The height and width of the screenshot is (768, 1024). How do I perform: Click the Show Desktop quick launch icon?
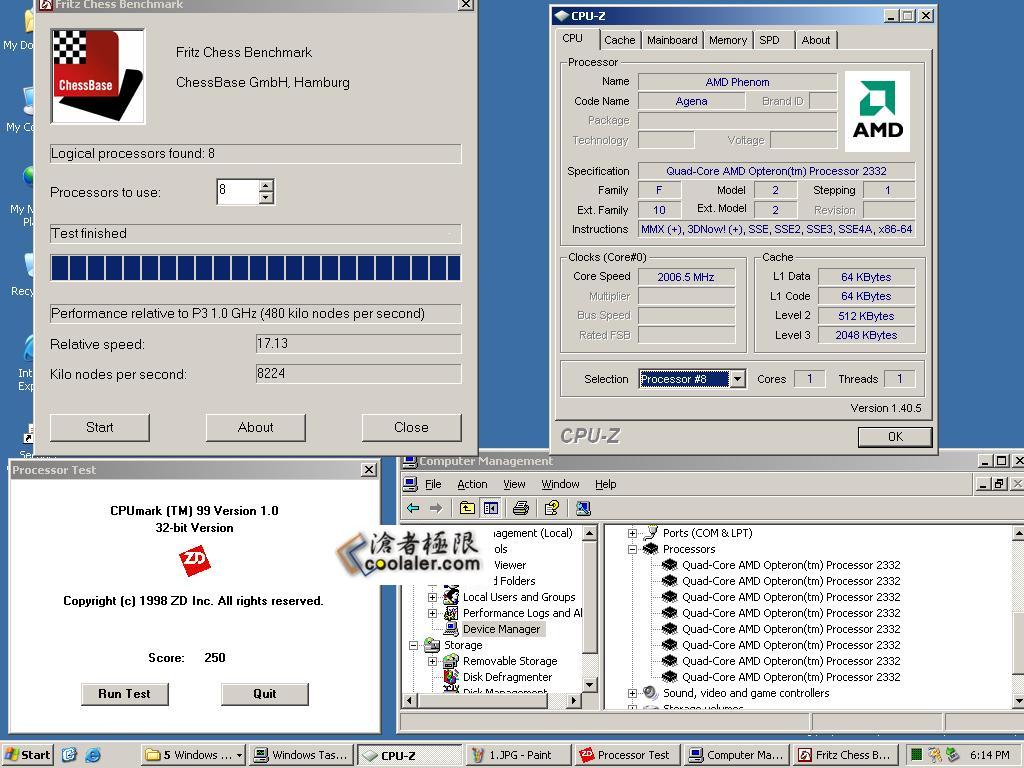70,755
